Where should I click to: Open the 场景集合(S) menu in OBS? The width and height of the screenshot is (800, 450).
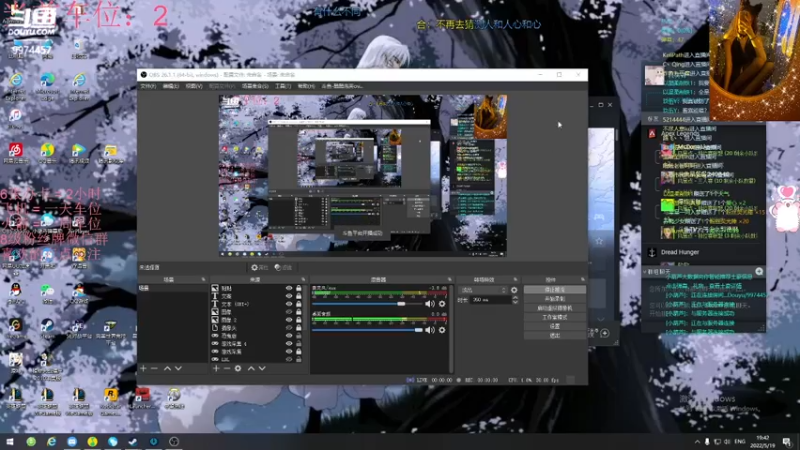(255, 86)
